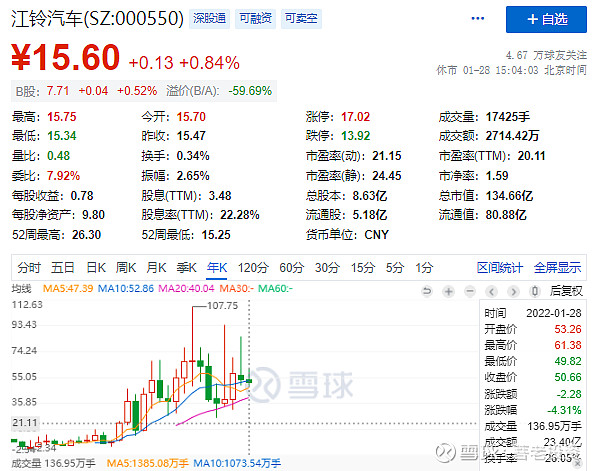This screenshot has height=471, width=598.
Task: Click the MA20:40.04 indicator label
Action: [186, 289]
